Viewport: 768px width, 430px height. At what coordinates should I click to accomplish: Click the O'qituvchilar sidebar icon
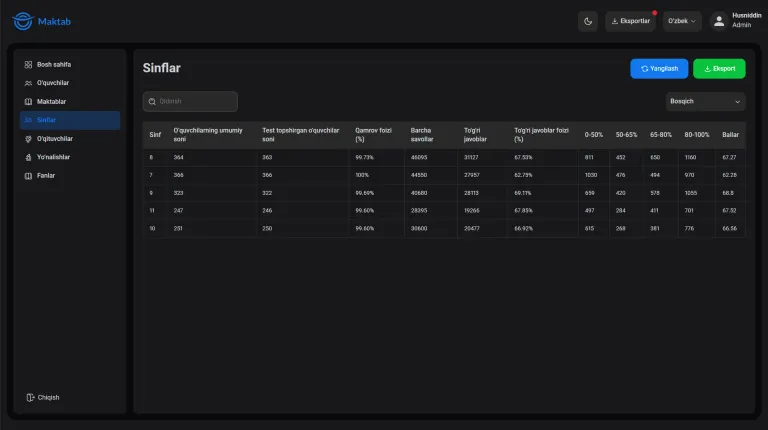(x=28, y=139)
